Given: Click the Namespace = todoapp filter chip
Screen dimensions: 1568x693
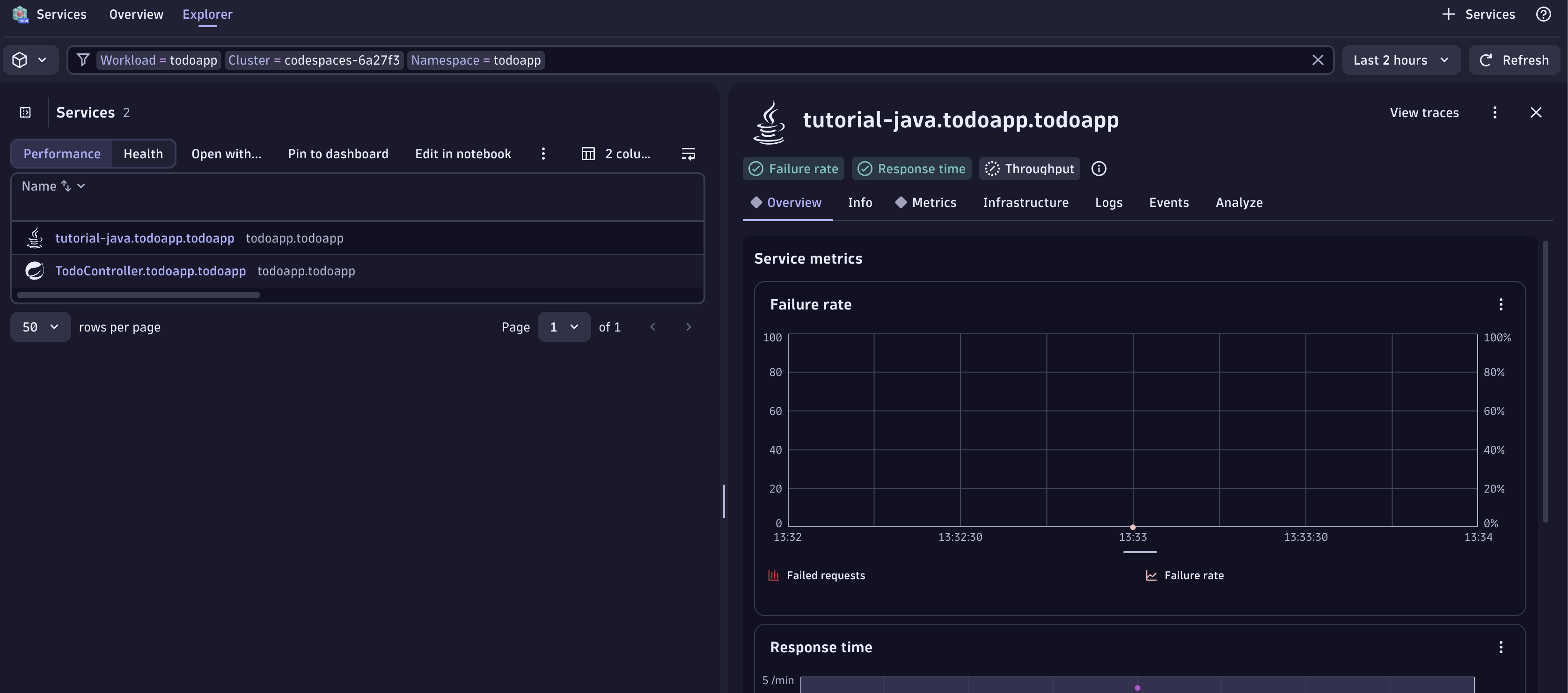Looking at the screenshot, I should (x=476, y=59).
